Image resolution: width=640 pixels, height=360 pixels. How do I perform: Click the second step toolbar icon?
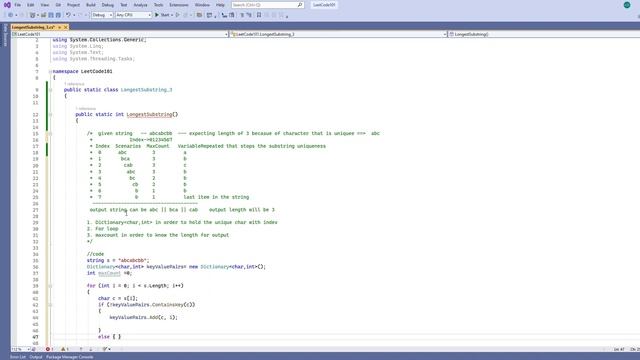(232, 15)
